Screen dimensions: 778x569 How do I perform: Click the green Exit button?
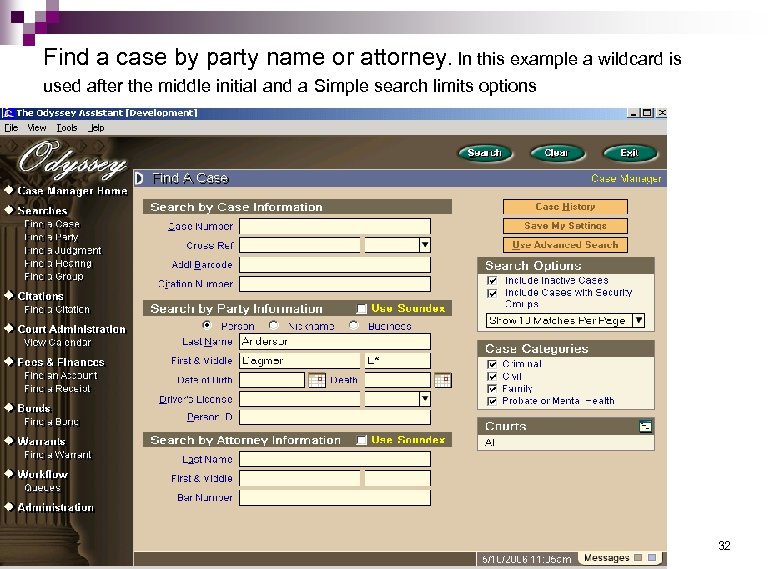[630, 153]
